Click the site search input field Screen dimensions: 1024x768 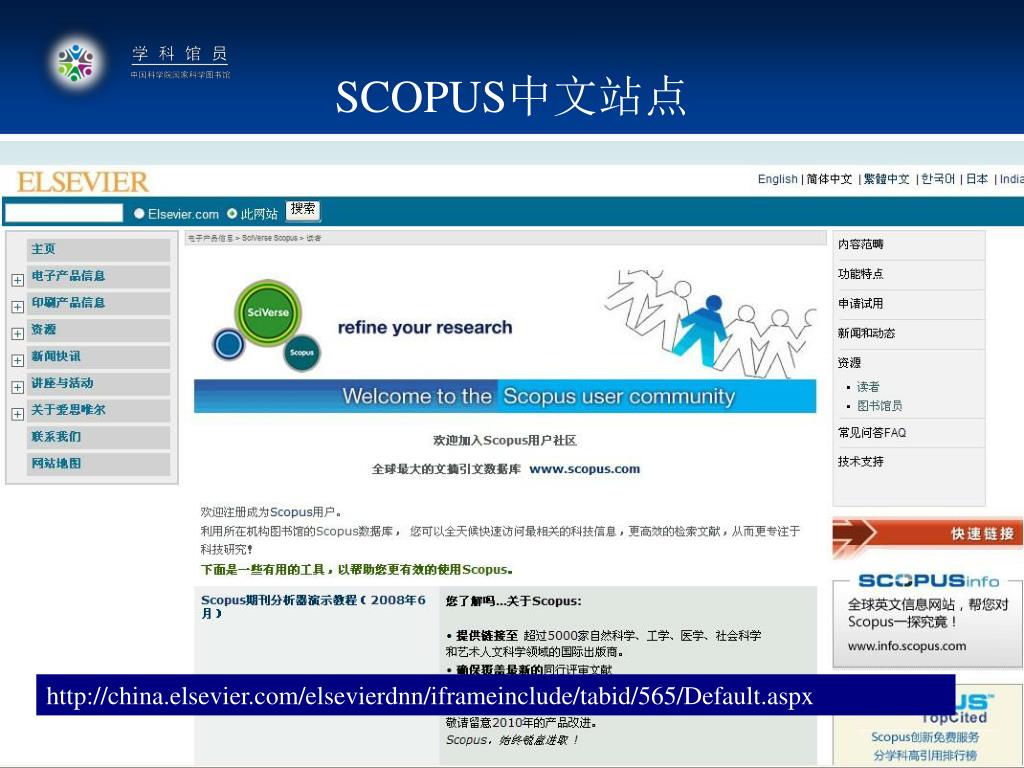(64, 213)
